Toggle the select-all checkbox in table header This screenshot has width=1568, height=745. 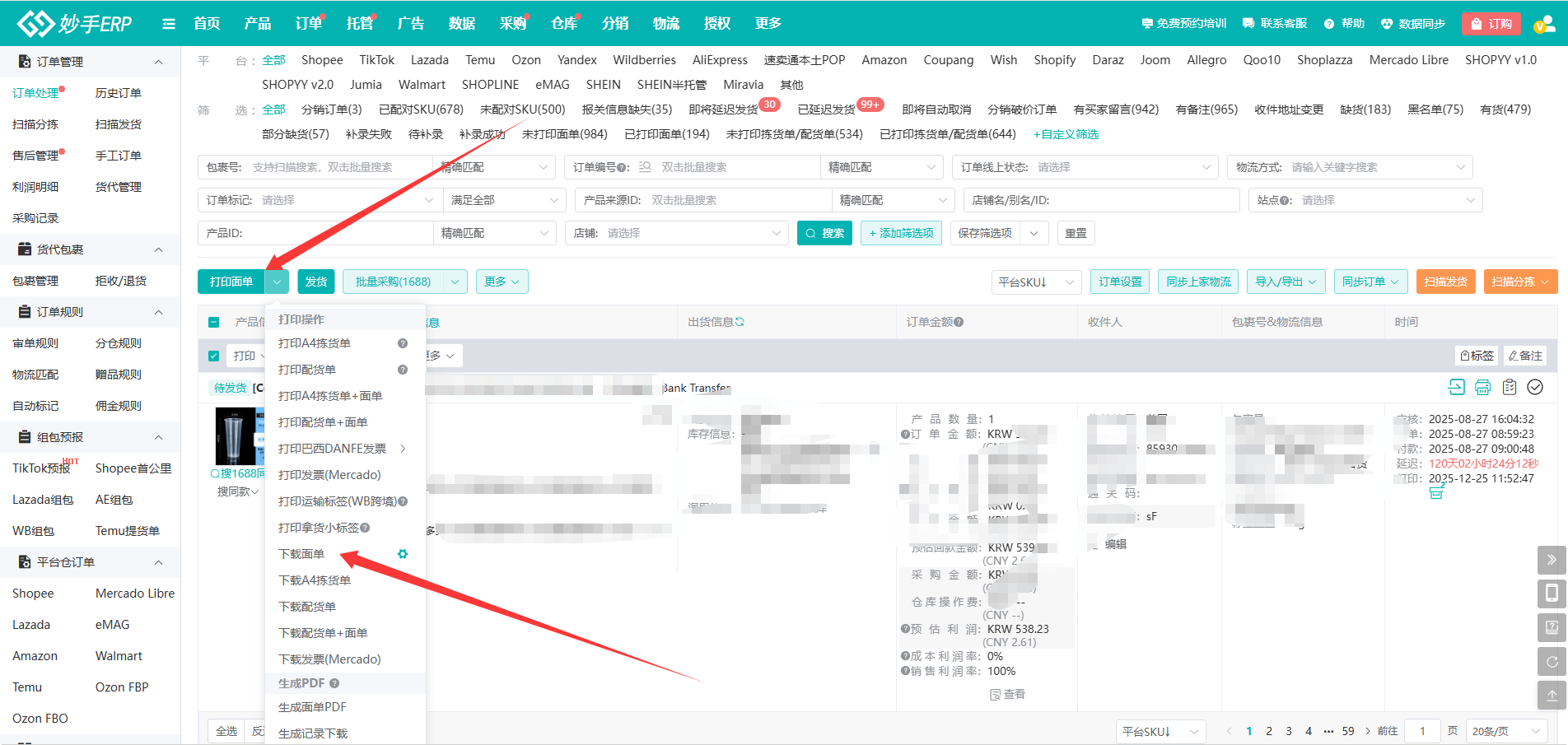214,322
